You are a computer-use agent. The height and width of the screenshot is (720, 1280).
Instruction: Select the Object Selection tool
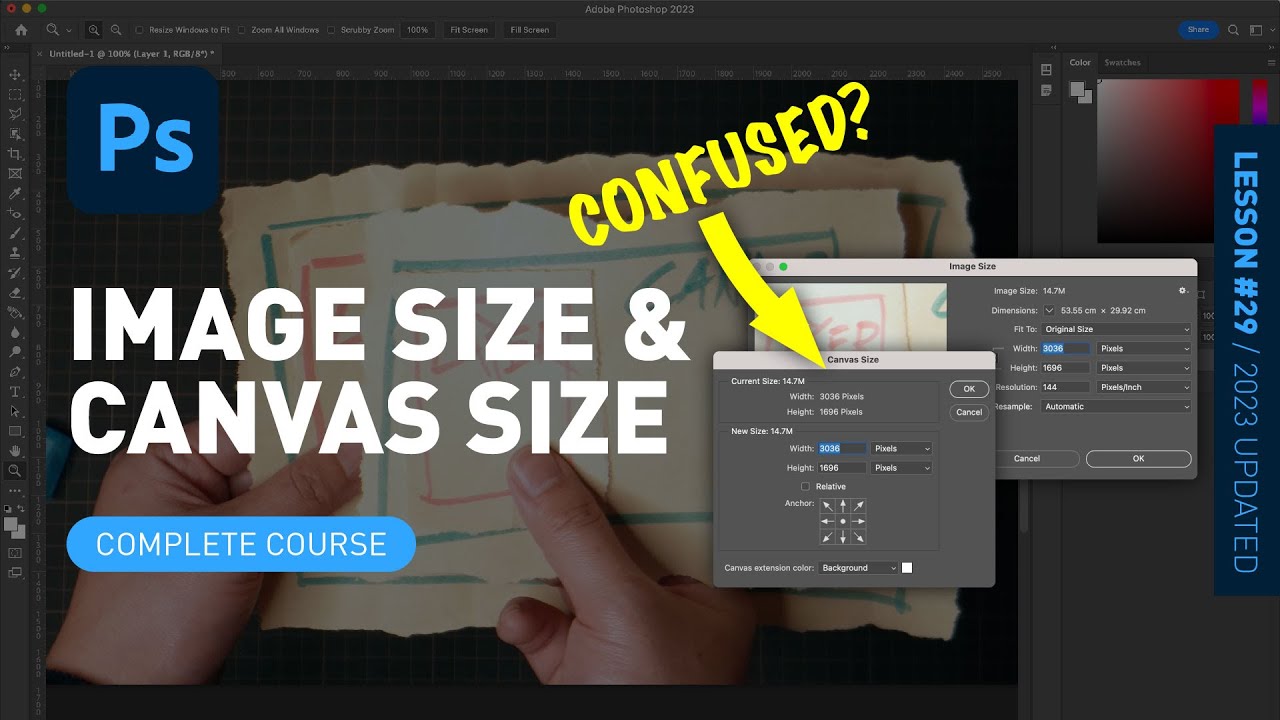click(15, 134)
